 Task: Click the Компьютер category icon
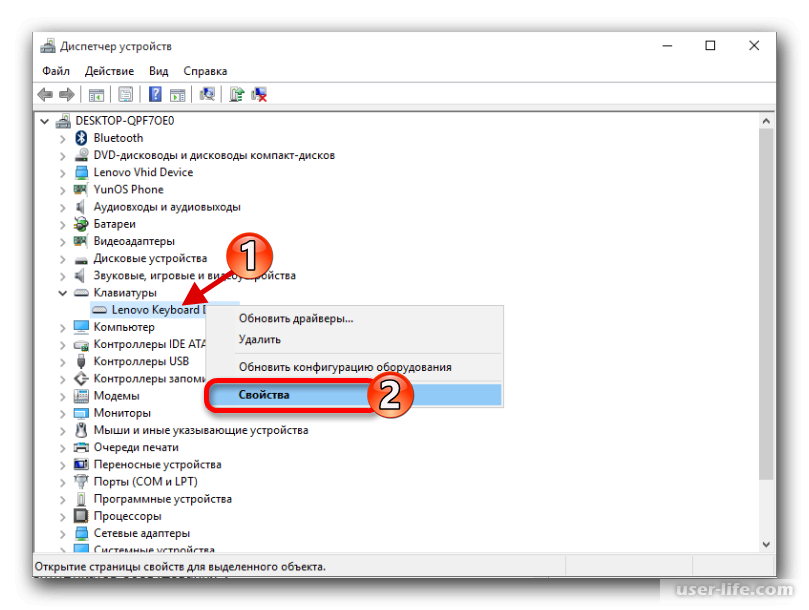pos(81,327)
